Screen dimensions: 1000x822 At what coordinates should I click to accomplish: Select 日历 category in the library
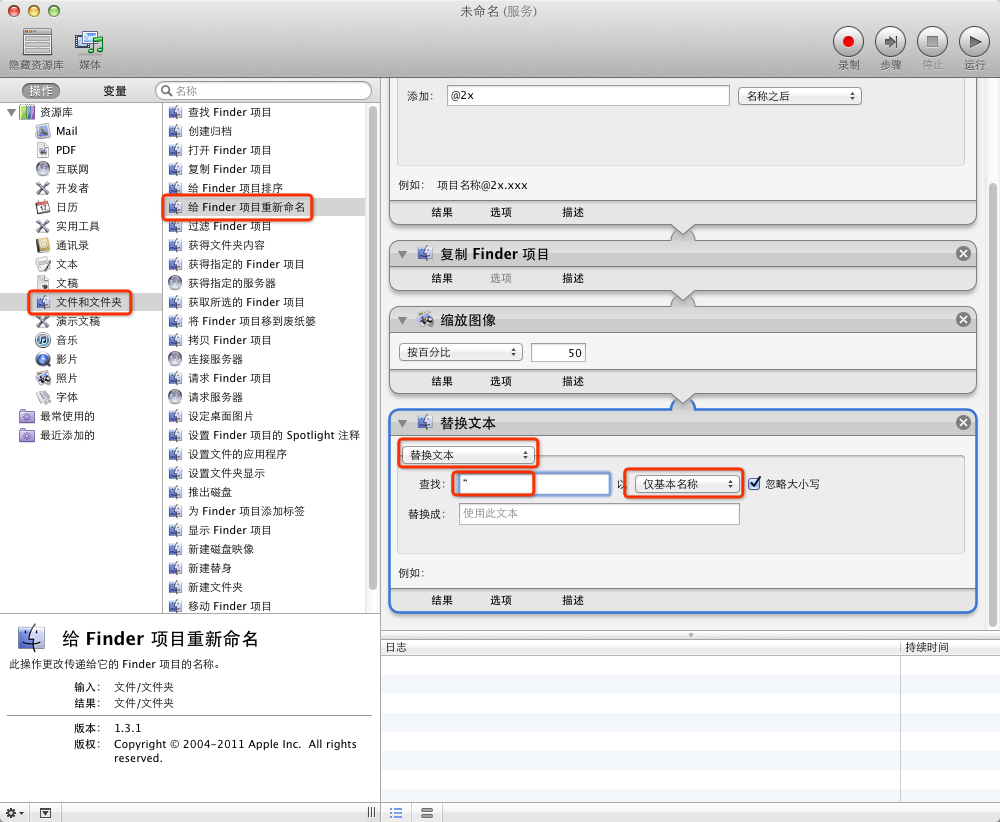pyautogui.click(x=66, y=207)
